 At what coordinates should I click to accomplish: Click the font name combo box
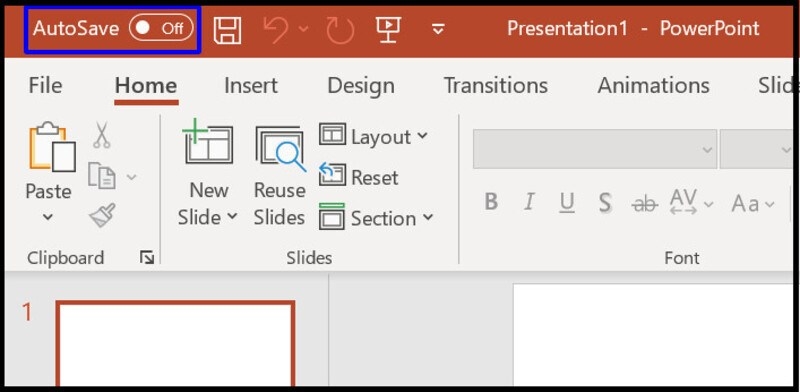tap(594, 149)
